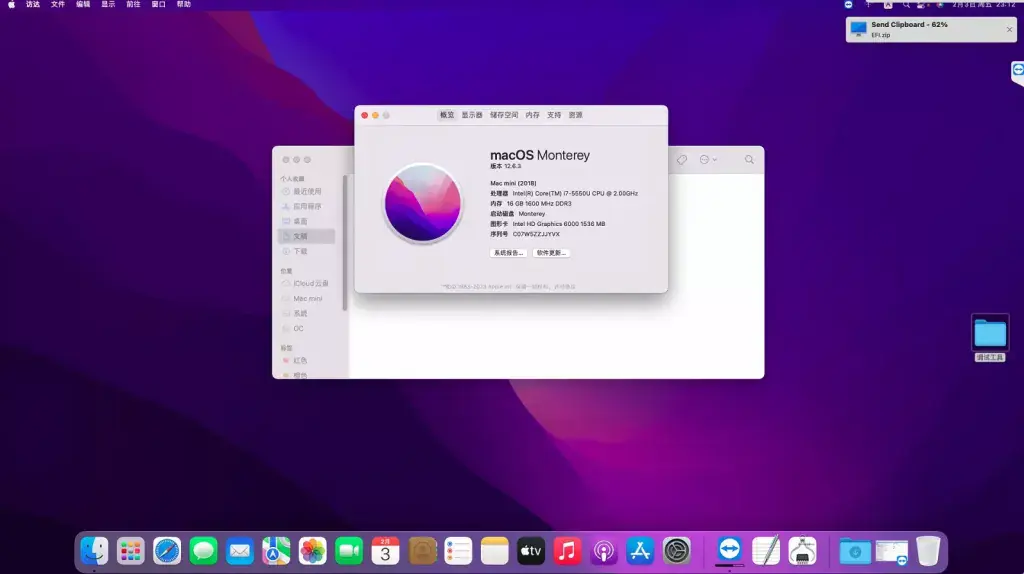This screenshot has height=574, width=1024.
Task: Switch to the 资源 tab
Action: (x=575, y=115)
